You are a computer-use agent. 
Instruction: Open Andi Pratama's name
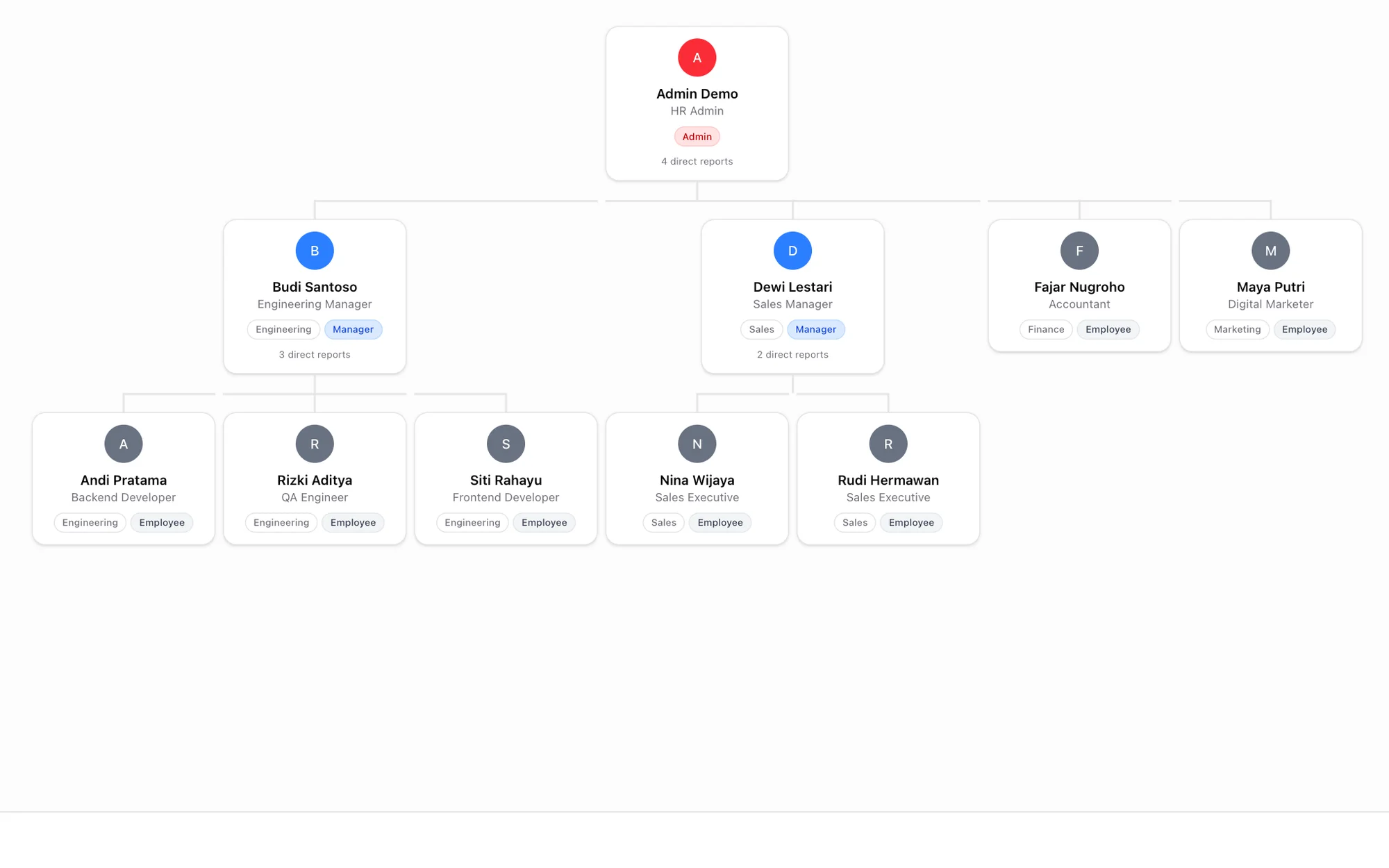(x=124, y=480)
